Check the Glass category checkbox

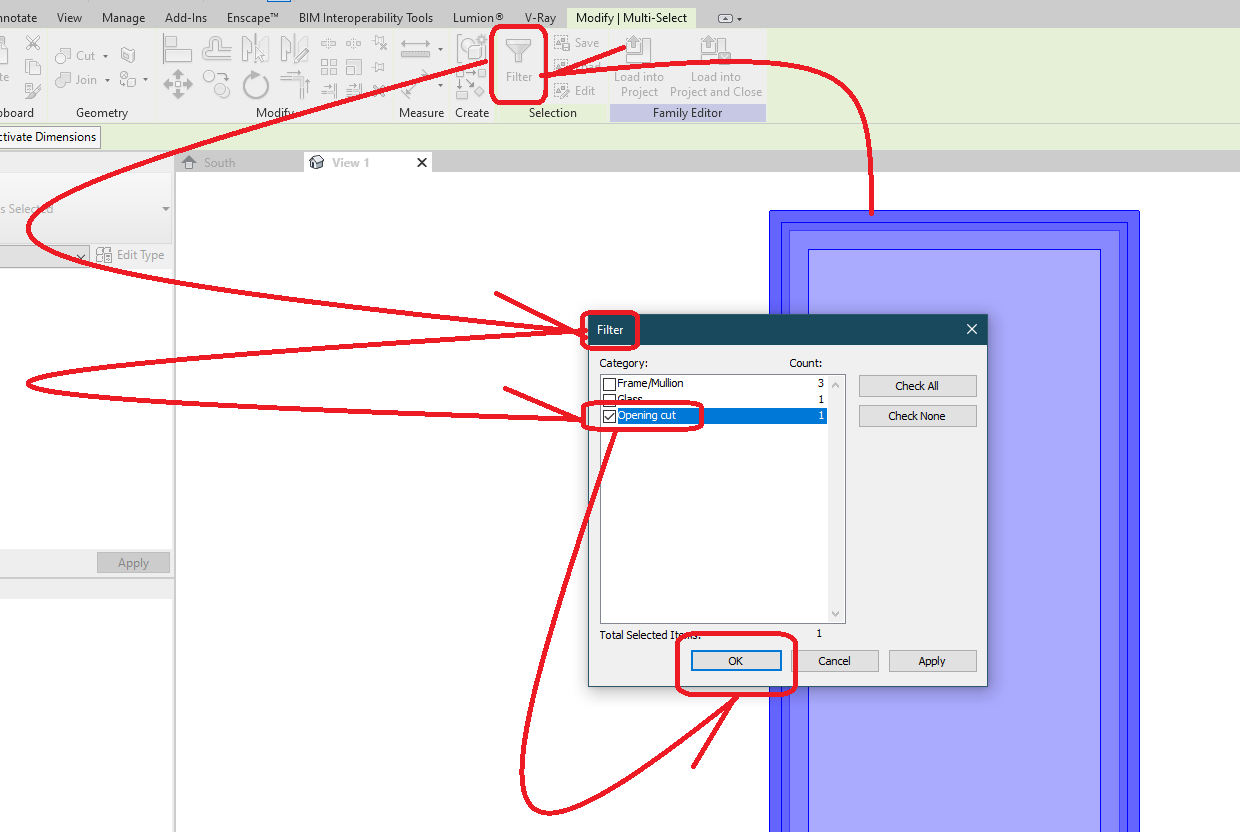[x=609, y=399]
